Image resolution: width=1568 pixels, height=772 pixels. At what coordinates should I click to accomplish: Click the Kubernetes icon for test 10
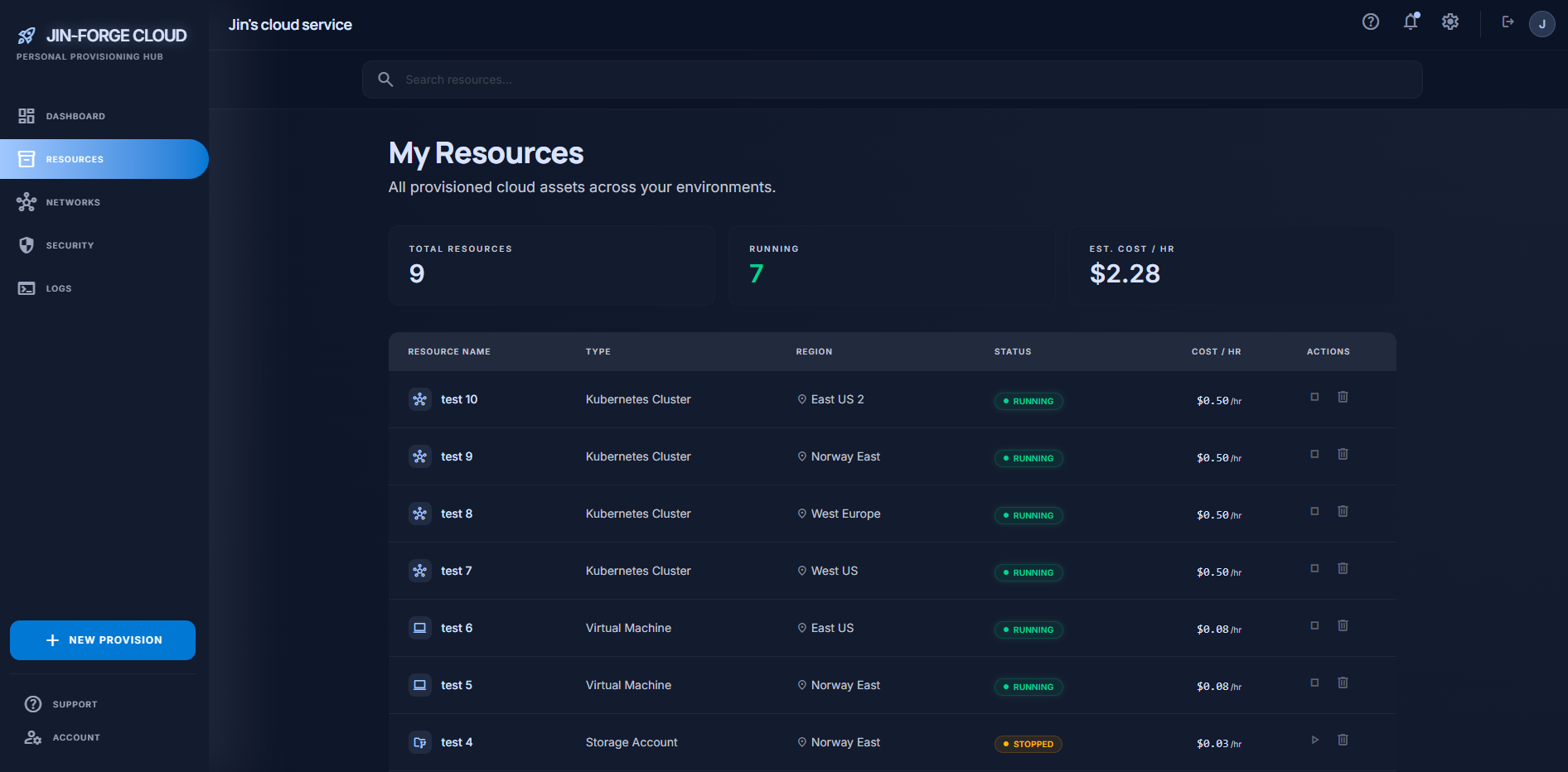[420, 399]
